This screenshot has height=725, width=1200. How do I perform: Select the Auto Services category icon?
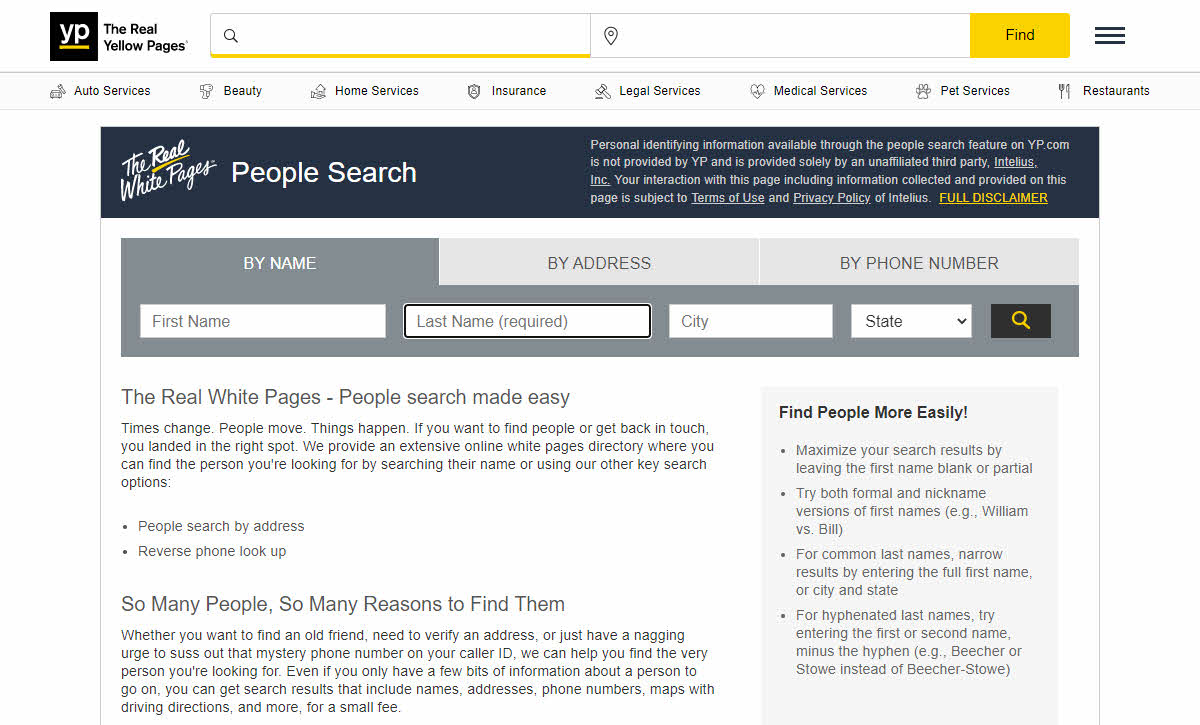pyautogui.click(x=57, y=90)
